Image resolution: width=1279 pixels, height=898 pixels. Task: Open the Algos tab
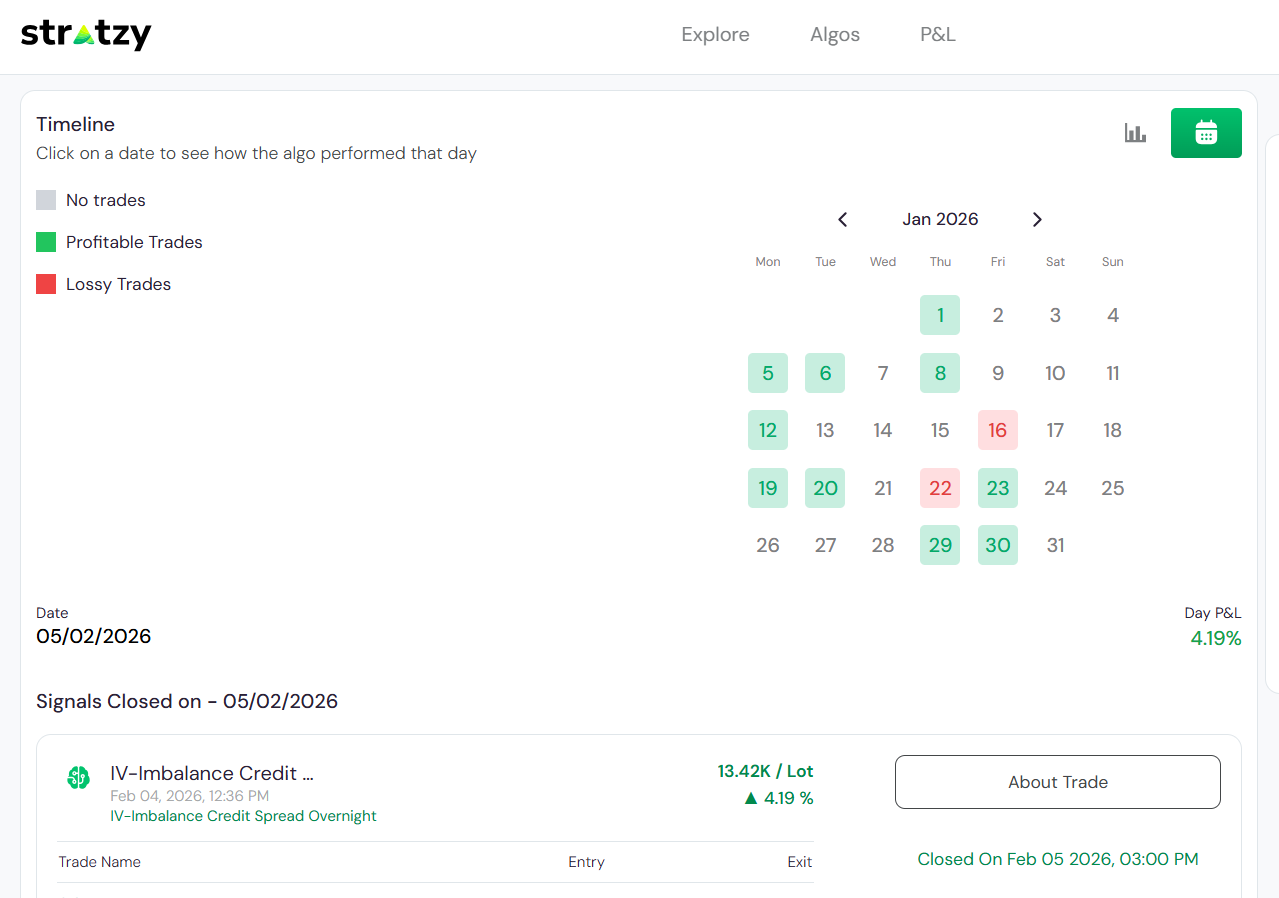(835, 34)
